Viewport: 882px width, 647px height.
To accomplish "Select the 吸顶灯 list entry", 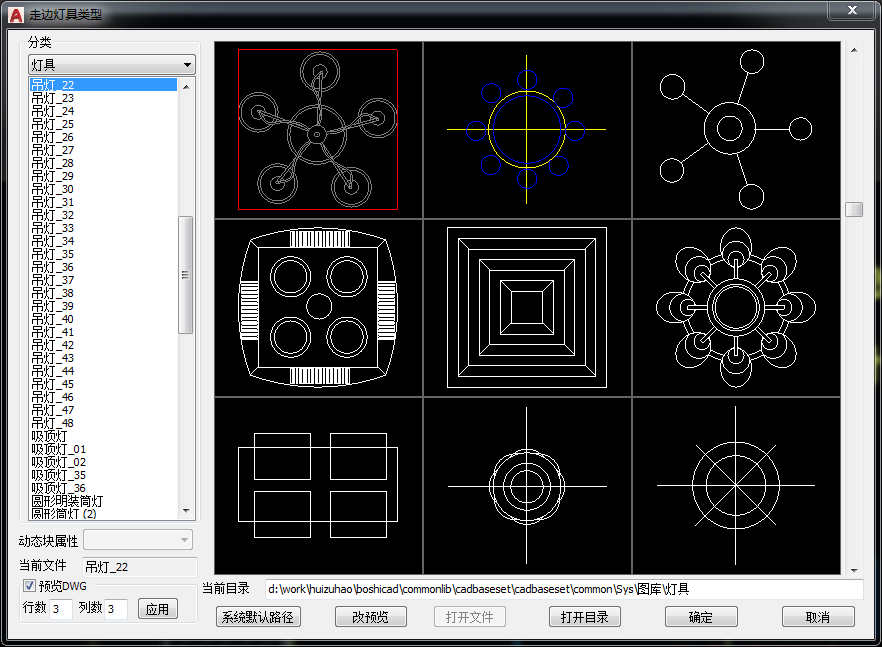I will pyautogui.click(x=103, y=436).
